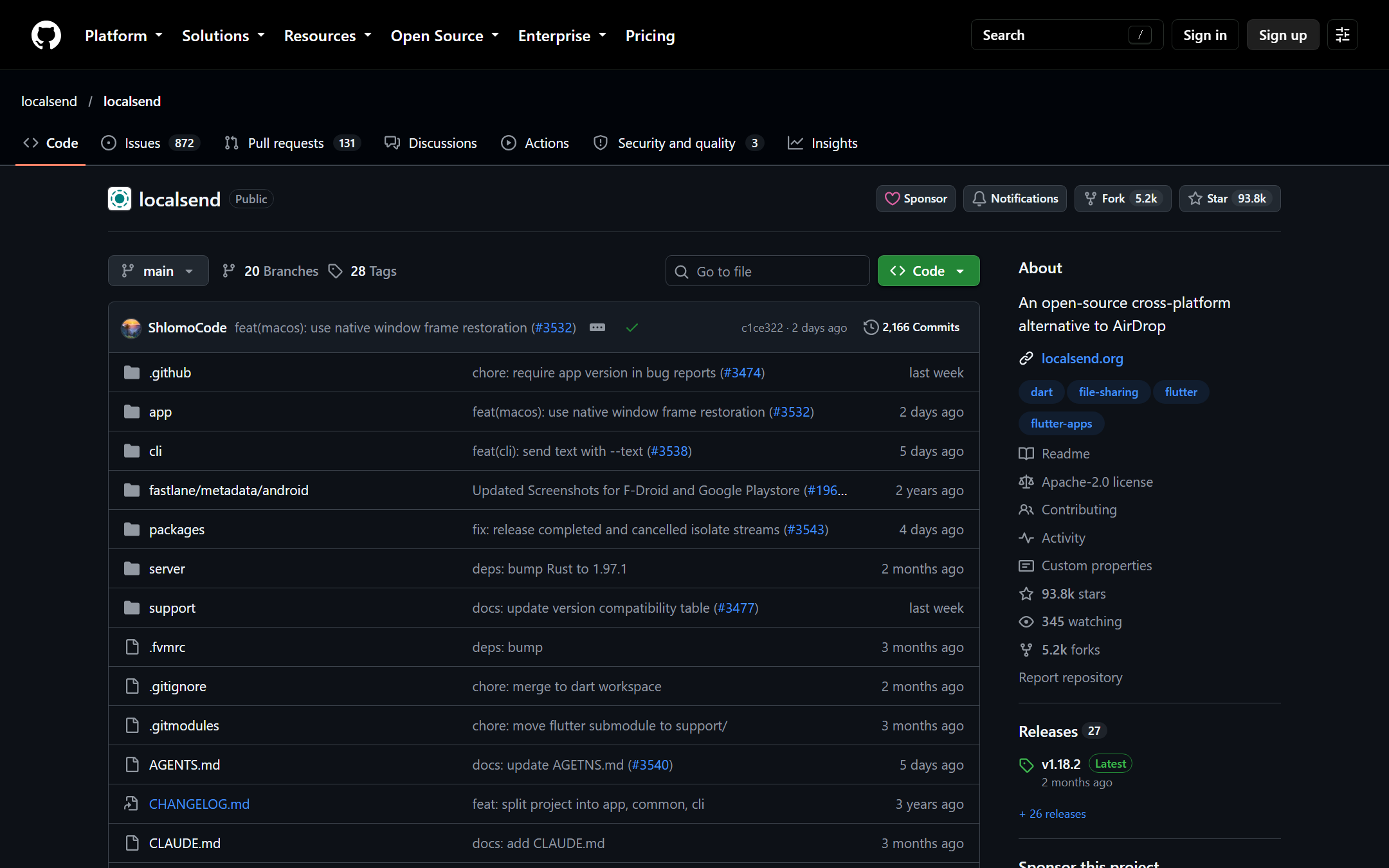
Task: Open the .gitmodules file
Action: (184, 726)
